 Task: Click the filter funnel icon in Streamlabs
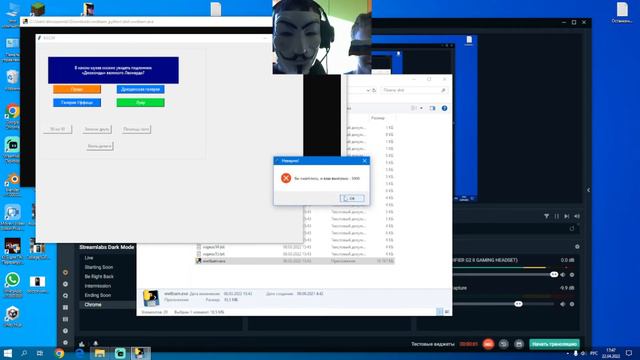pos(547,216)
